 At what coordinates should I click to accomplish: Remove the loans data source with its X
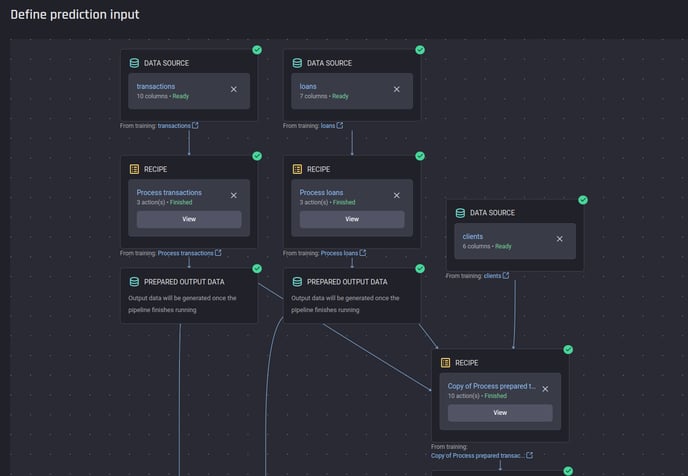(x=397, y=89)
